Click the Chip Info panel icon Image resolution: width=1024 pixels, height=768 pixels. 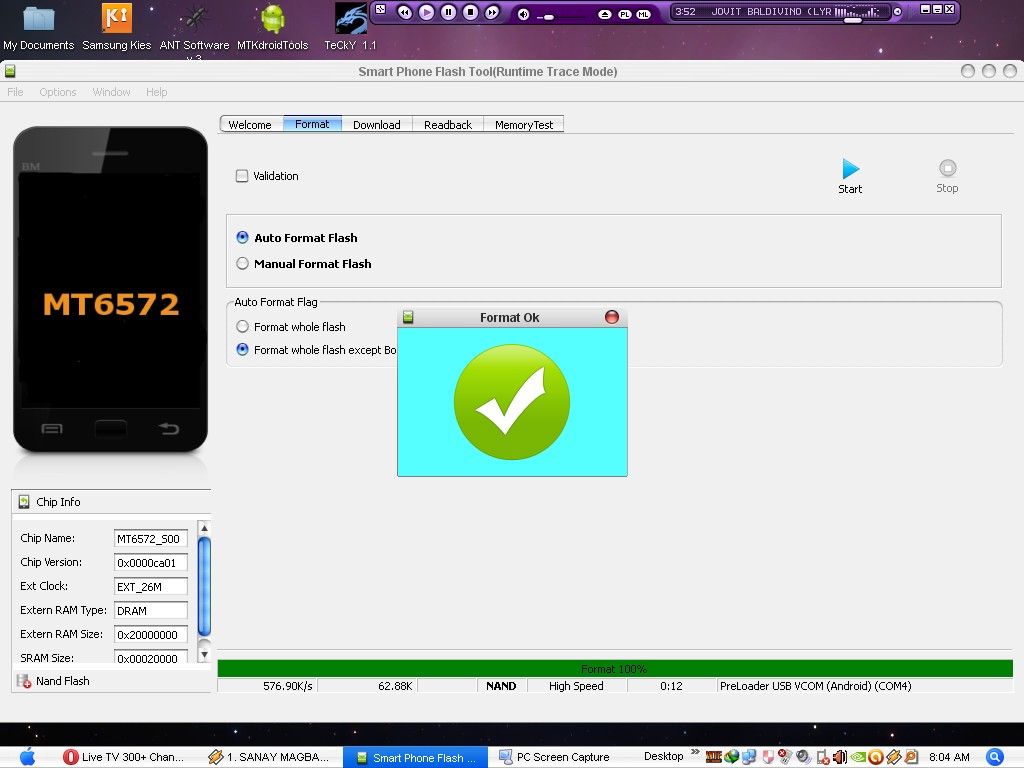pyautogui.click(x=25, y=502)
